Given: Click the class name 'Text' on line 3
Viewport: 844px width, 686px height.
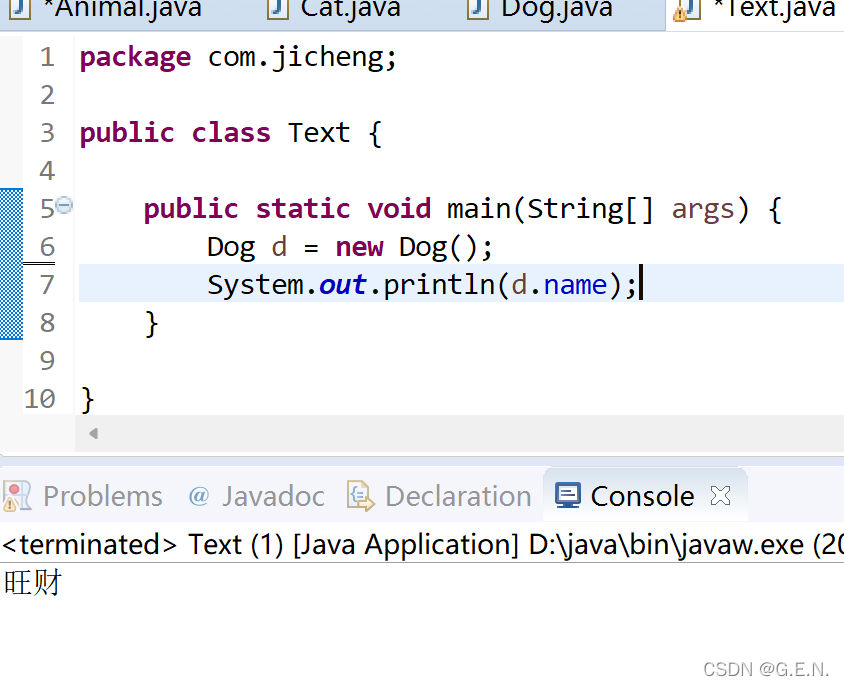Looking at the screenshot, I should click(319, 132).
